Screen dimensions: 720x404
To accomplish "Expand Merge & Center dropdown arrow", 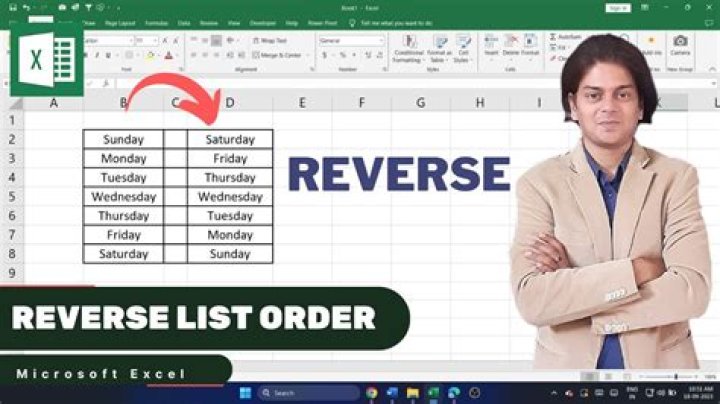I will pos(308,55).
